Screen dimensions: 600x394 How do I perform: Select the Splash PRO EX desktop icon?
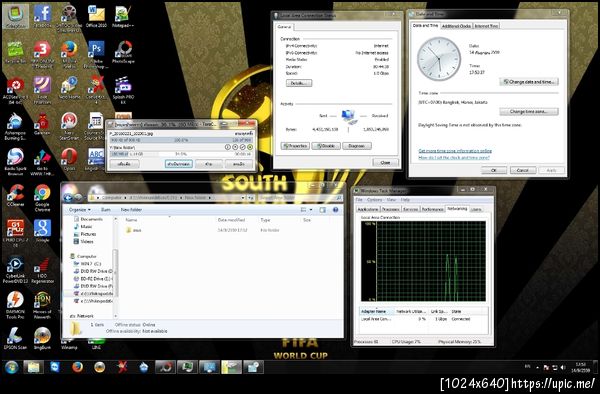(123, 90)
